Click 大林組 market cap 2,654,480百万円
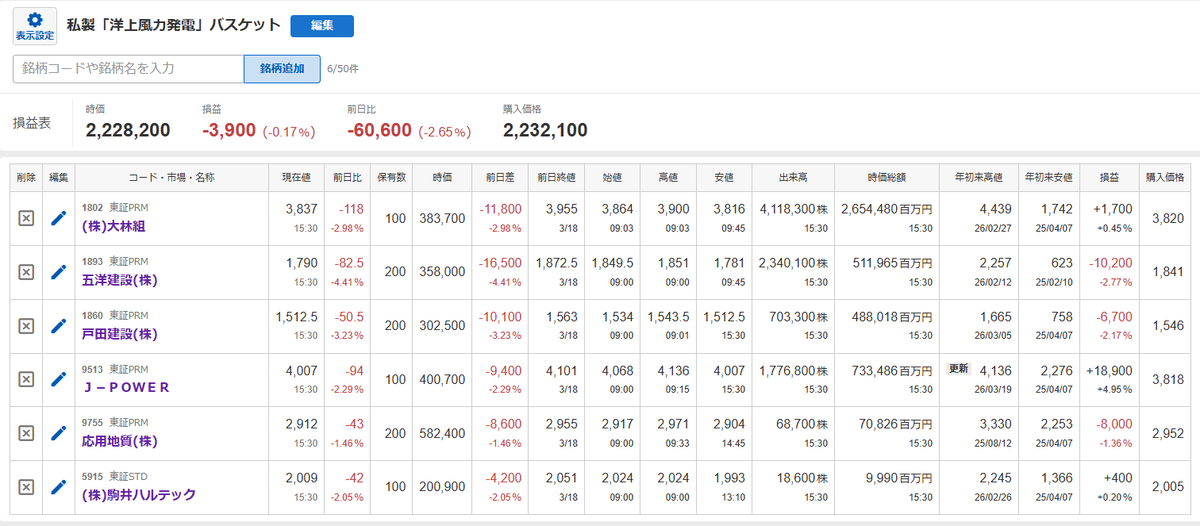The image size is (1200, 526). tap(885, 208)
